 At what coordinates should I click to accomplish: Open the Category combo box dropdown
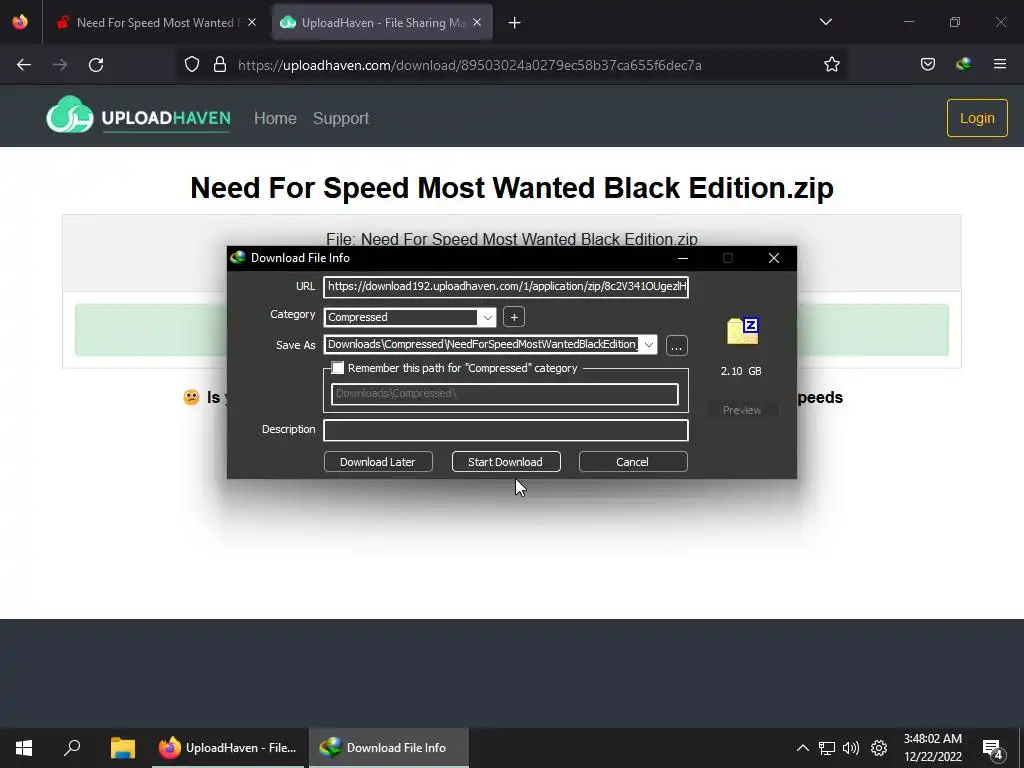pyautogui.click(x=487, y=317)
